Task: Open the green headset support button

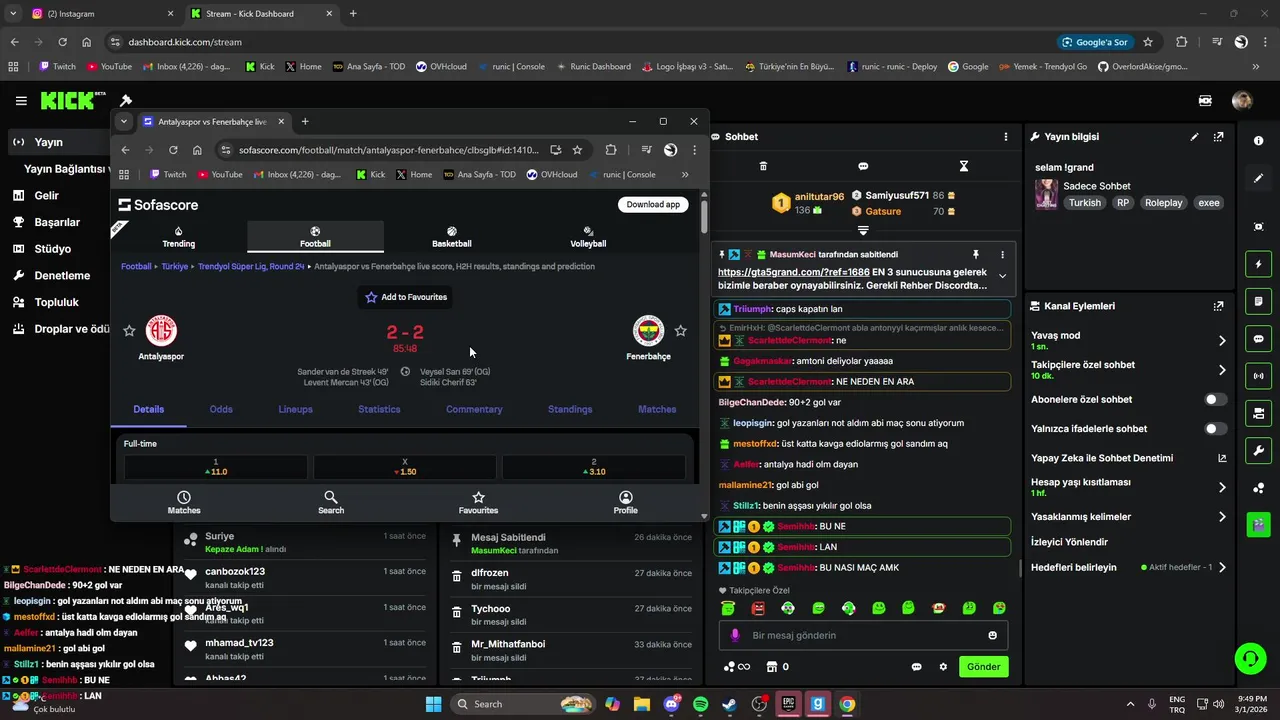Action: [x=1250, y=658]
